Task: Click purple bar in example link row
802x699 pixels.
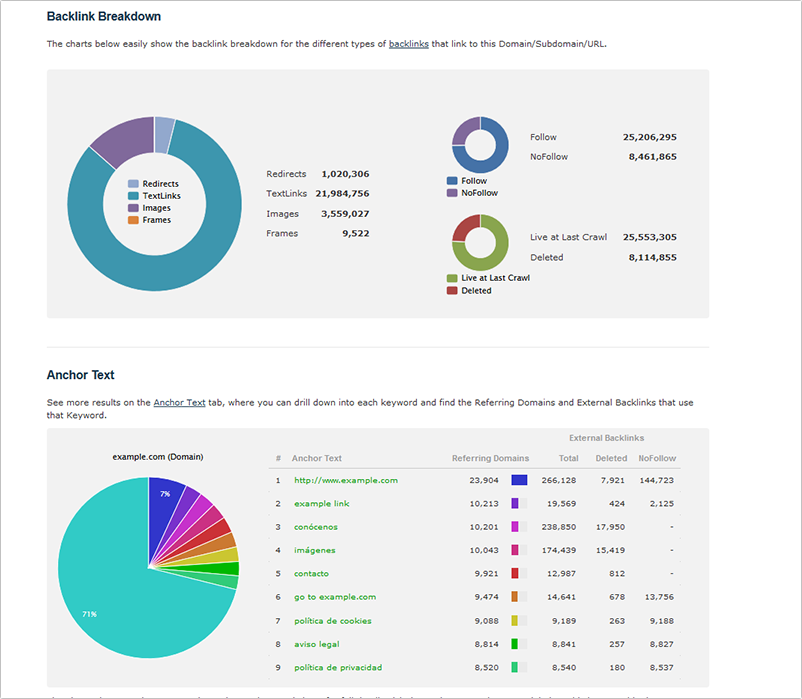Action: [515, 504]
